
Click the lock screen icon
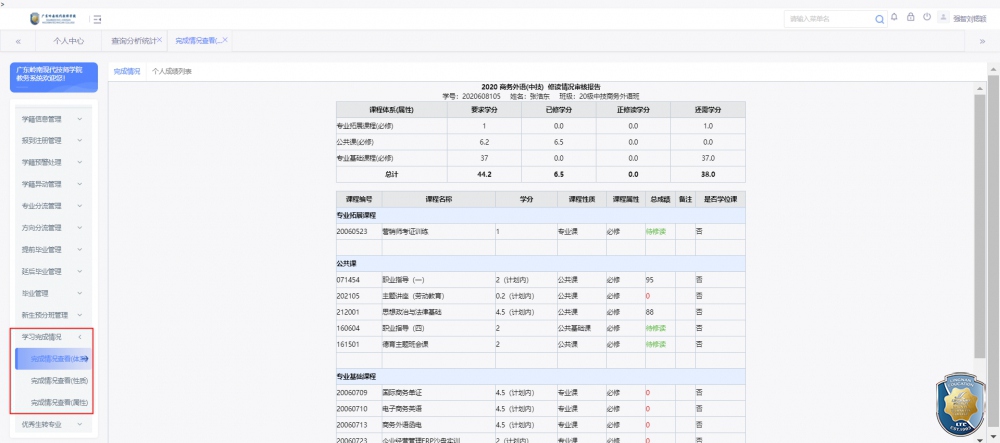[x=911, y=17]
